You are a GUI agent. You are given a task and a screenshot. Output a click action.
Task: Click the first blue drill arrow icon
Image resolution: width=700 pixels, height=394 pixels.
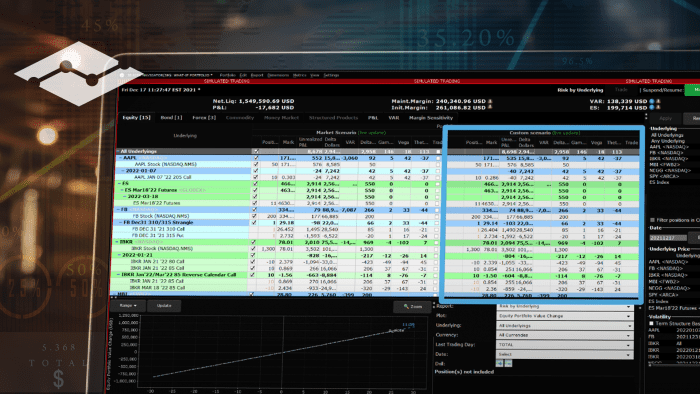[500, 364]
